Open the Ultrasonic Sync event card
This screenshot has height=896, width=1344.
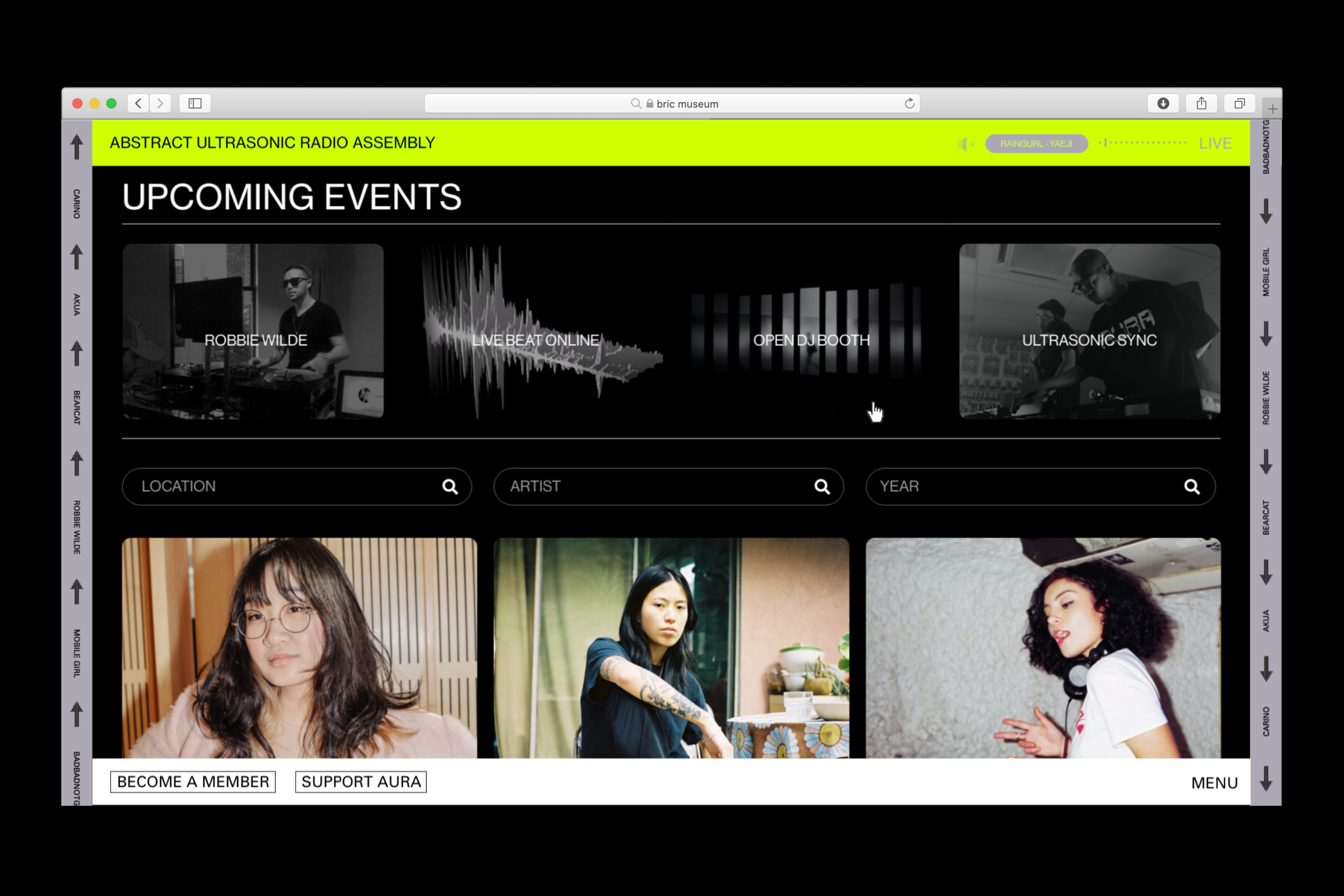pyautogui.click(x=1089, y=332)
